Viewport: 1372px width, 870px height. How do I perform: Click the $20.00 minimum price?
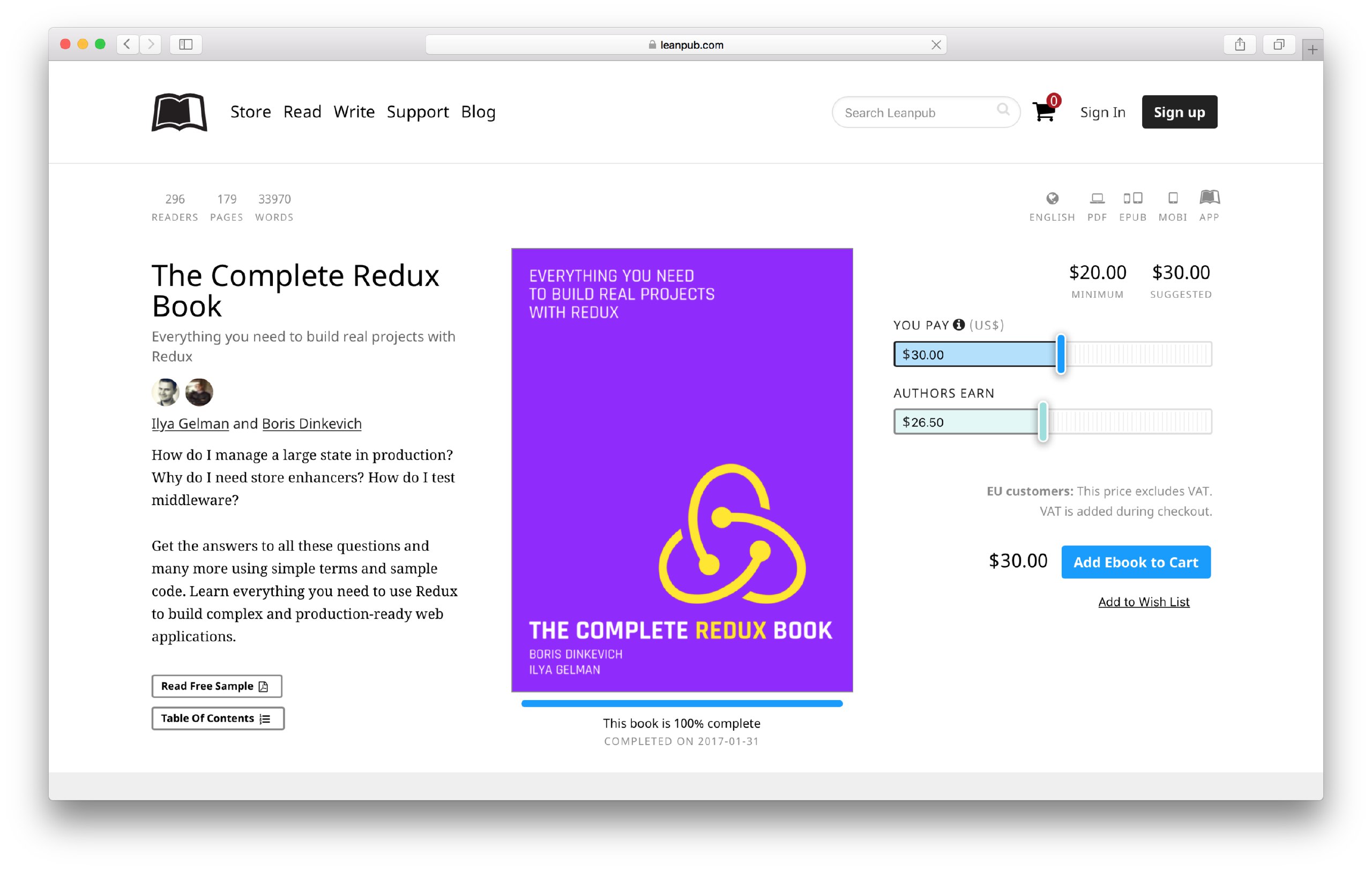click(x=1097, y=272)
